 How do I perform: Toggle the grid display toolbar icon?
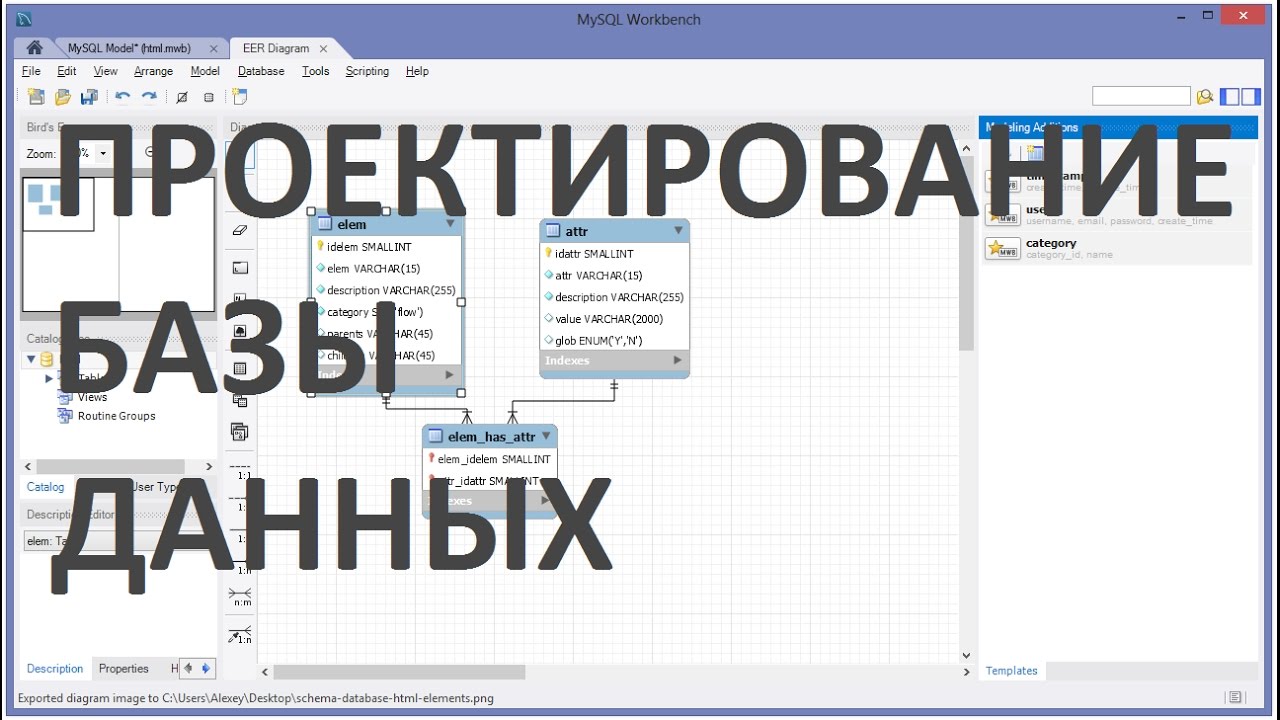pos(181,97)
